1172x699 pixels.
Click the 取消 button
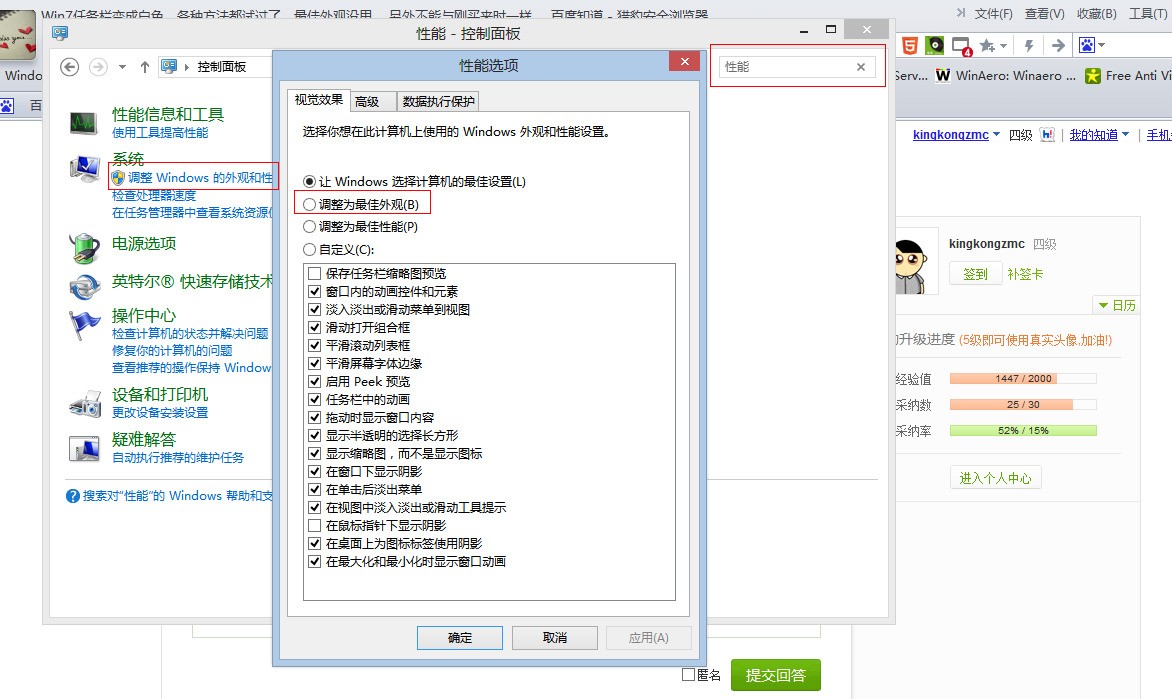coord(555,638)
